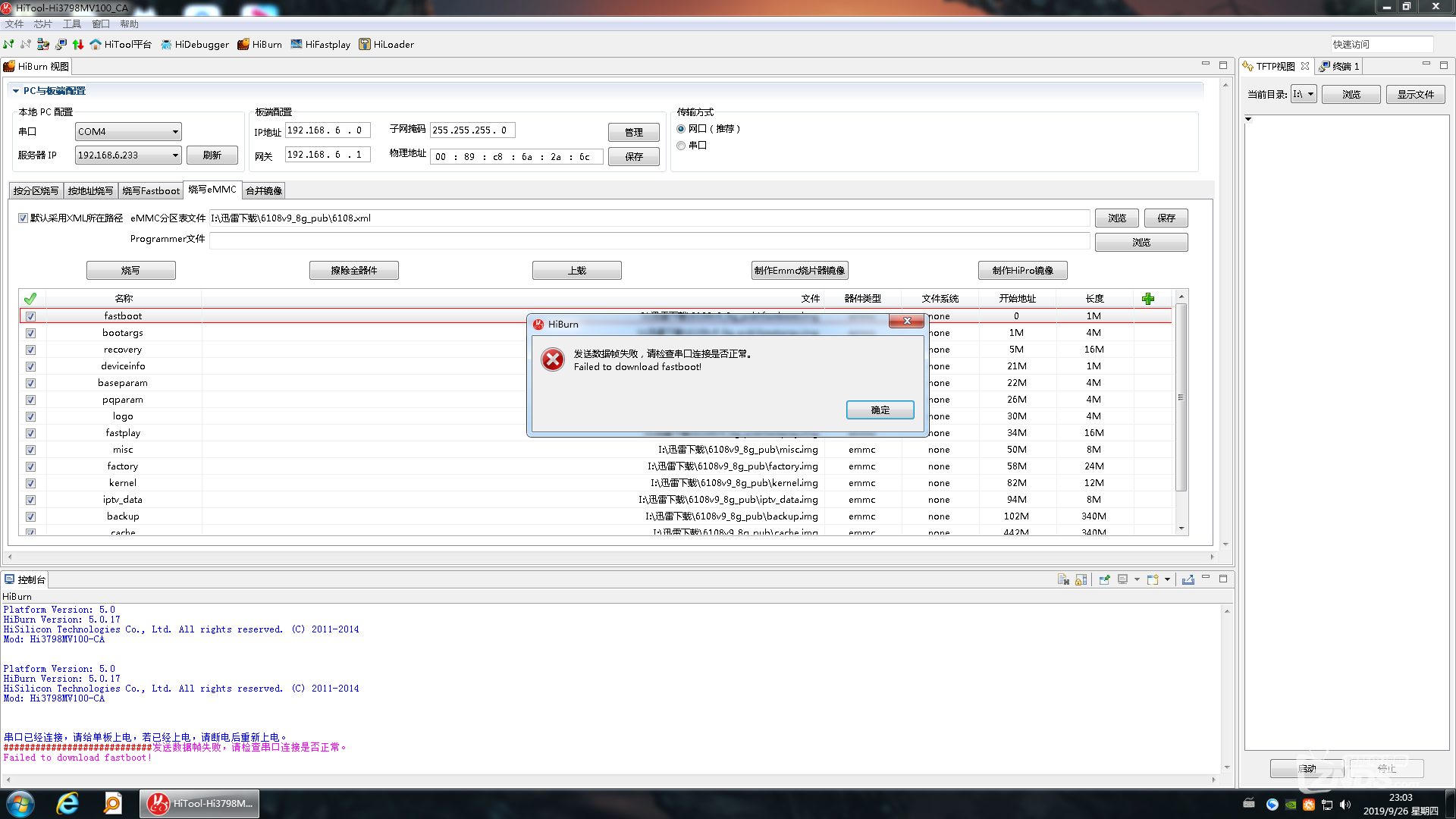Select the 网口(推荐) transfer radio button
Viewport: 1456px width, 819px height.
click(681, 129)
